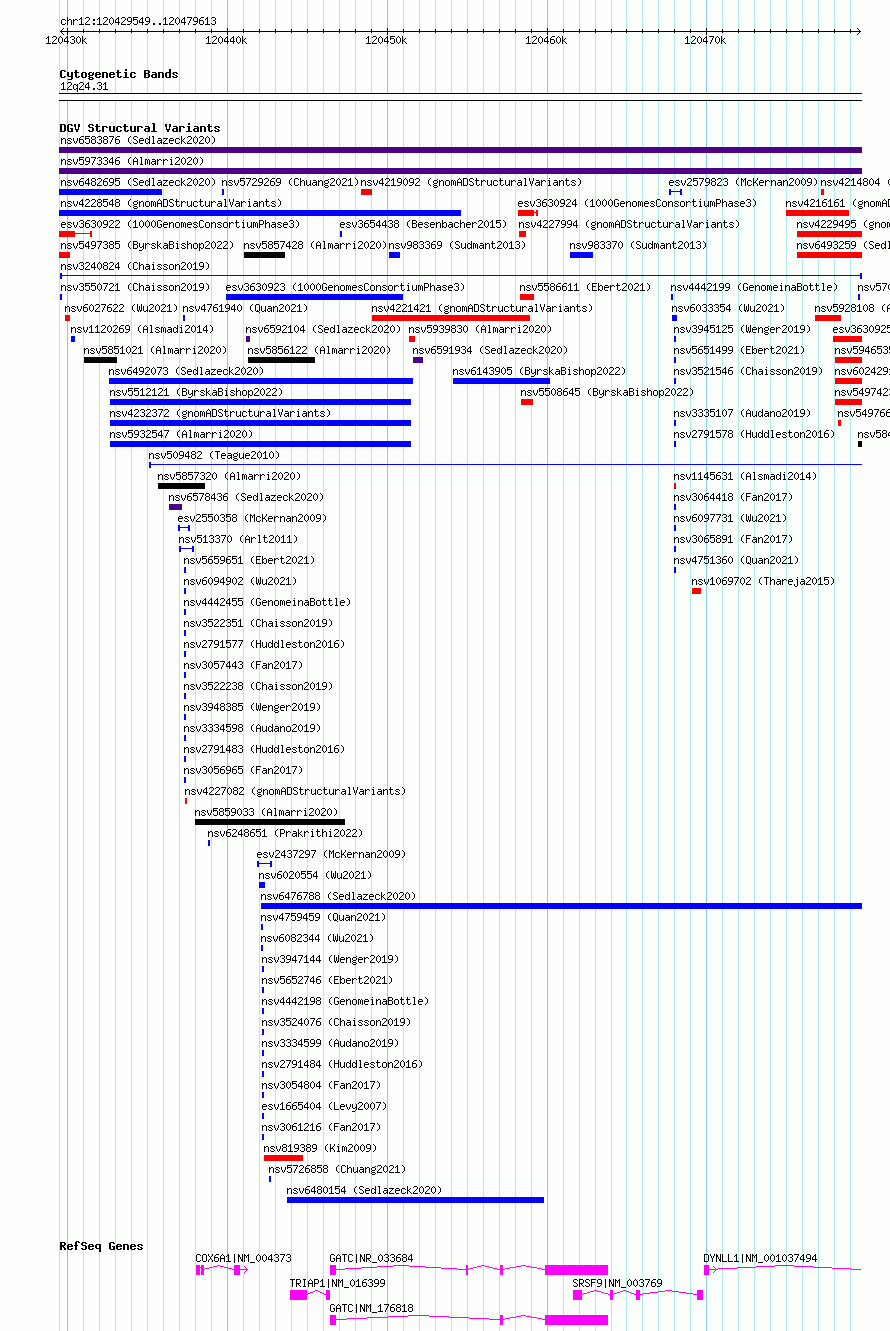Click the black bar of nsv5857320 (Almarri2020)

(181, 486)
